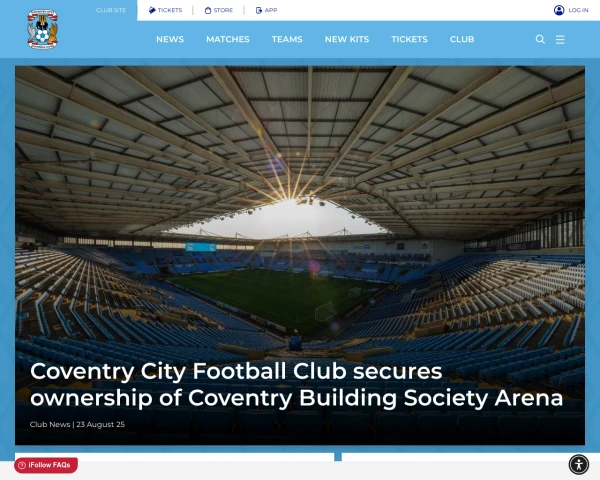Click the Log In link
600x480 pixels.
[578, 10]
